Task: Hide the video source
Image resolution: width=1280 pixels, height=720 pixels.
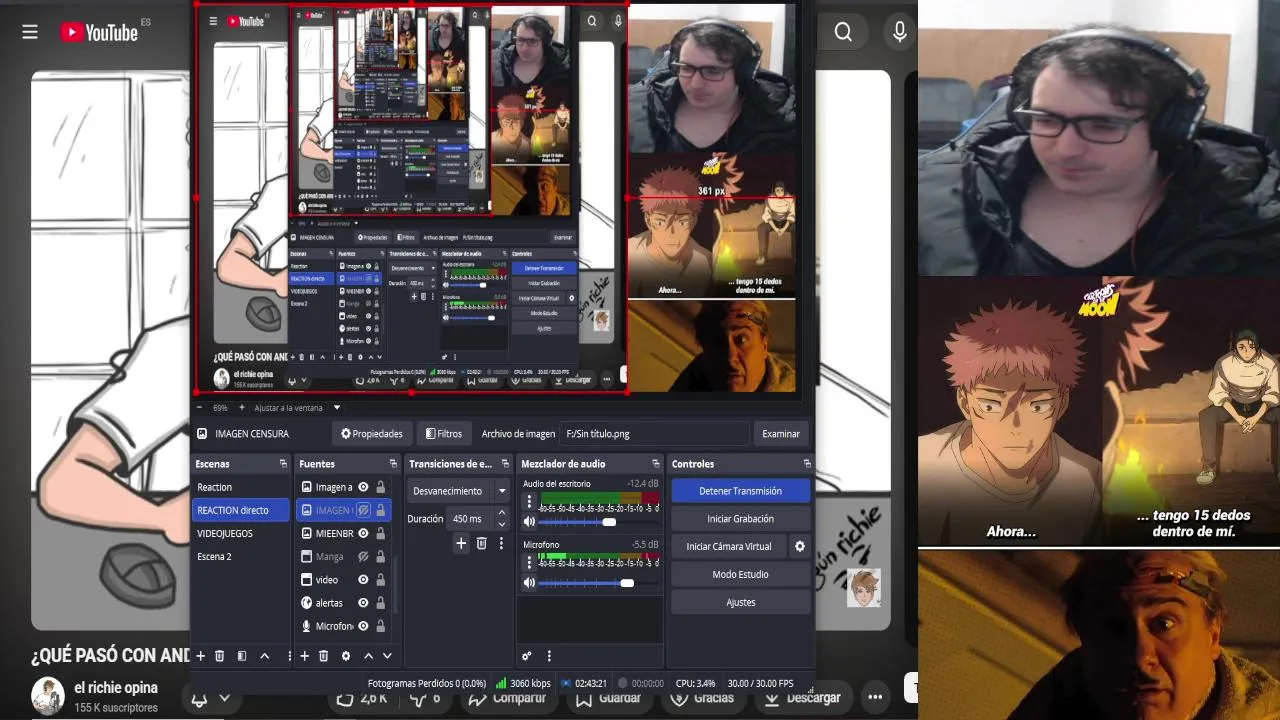Action: click(363, 580)
